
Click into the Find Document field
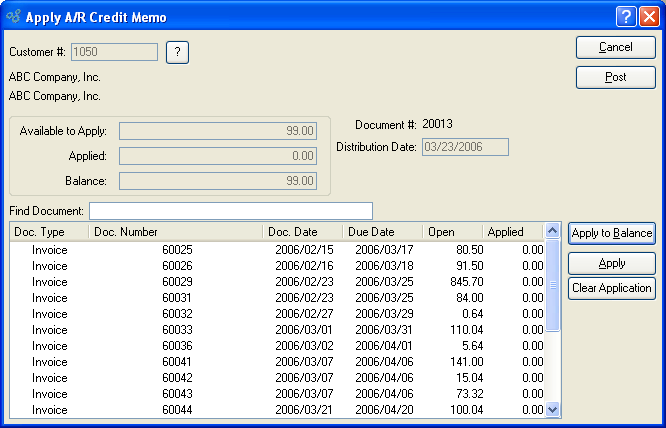pos(230,211)
